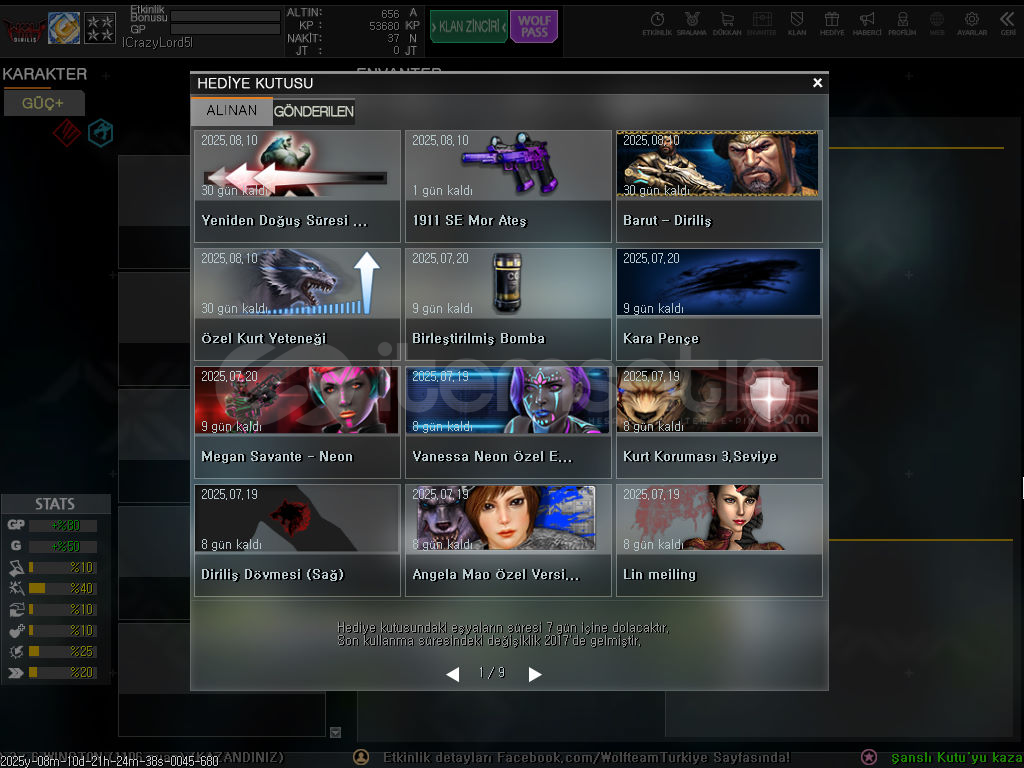
Task: Select the blue hexagon gun icon
Action: [101, 133]
